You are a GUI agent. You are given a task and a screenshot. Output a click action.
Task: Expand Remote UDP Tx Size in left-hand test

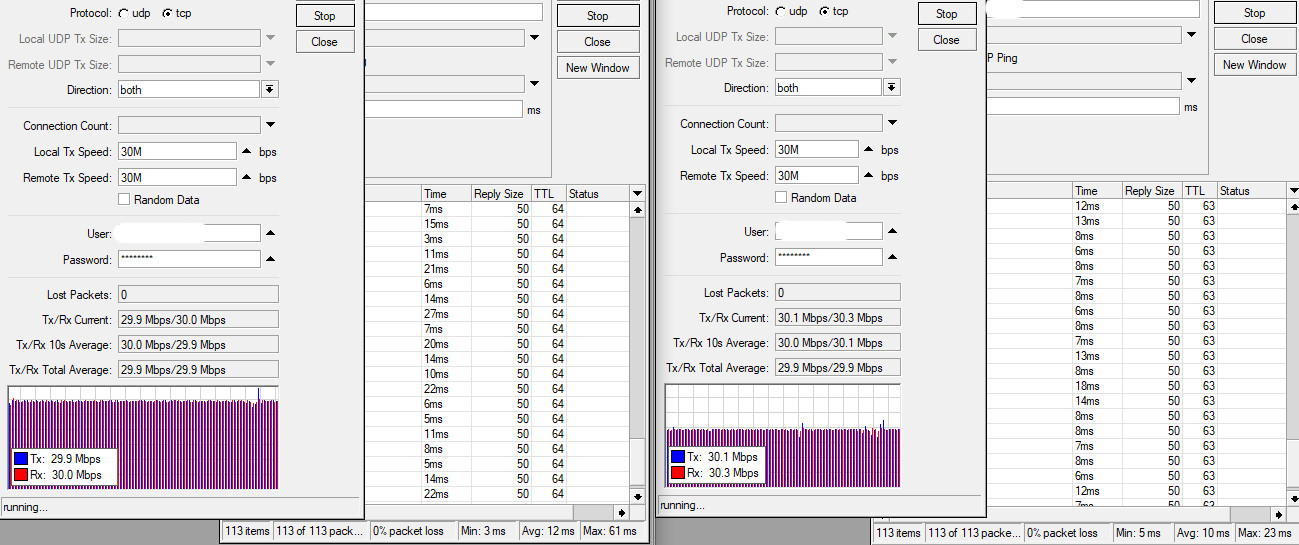(270, 64)
